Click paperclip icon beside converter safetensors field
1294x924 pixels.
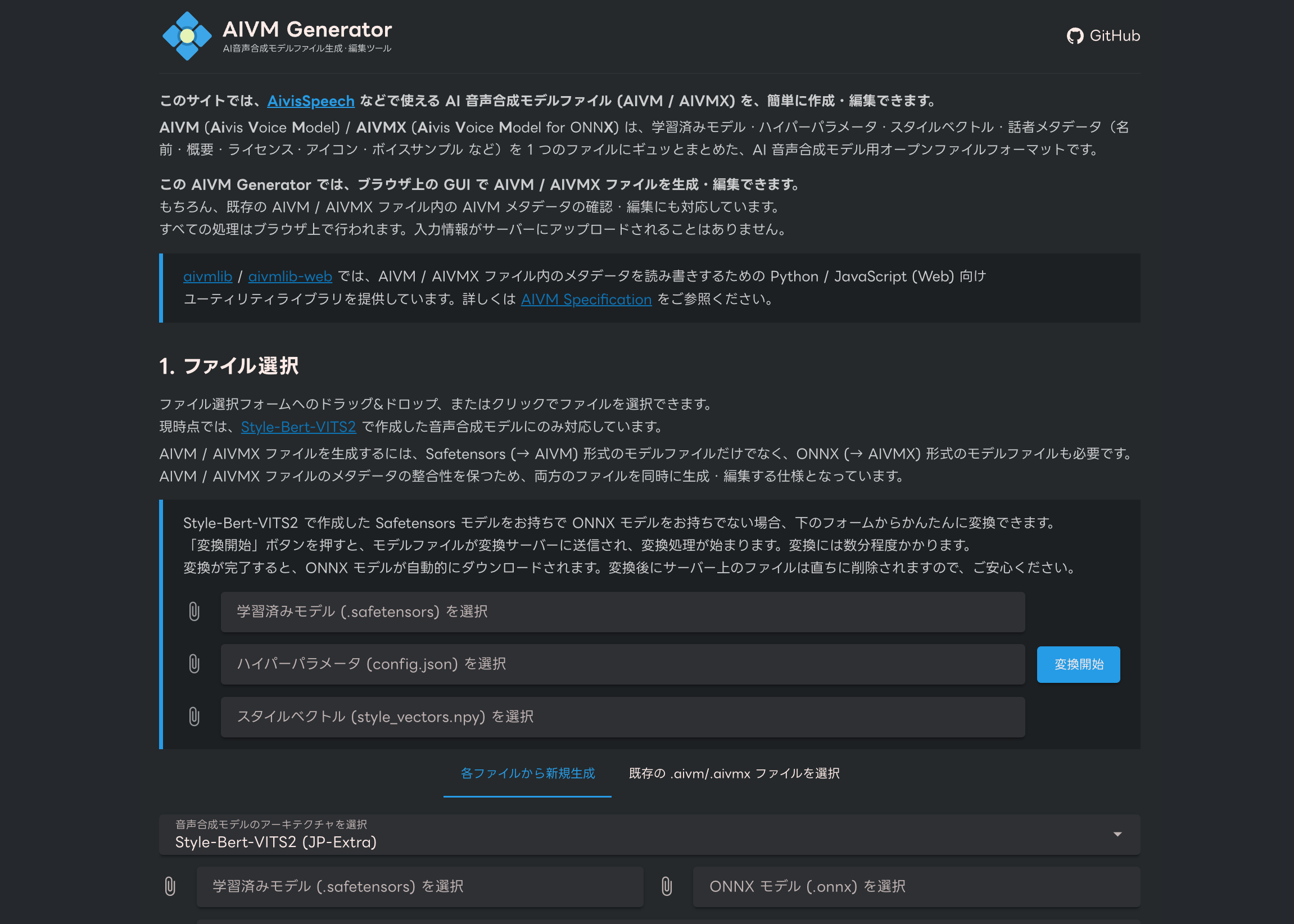pos(194,612)
